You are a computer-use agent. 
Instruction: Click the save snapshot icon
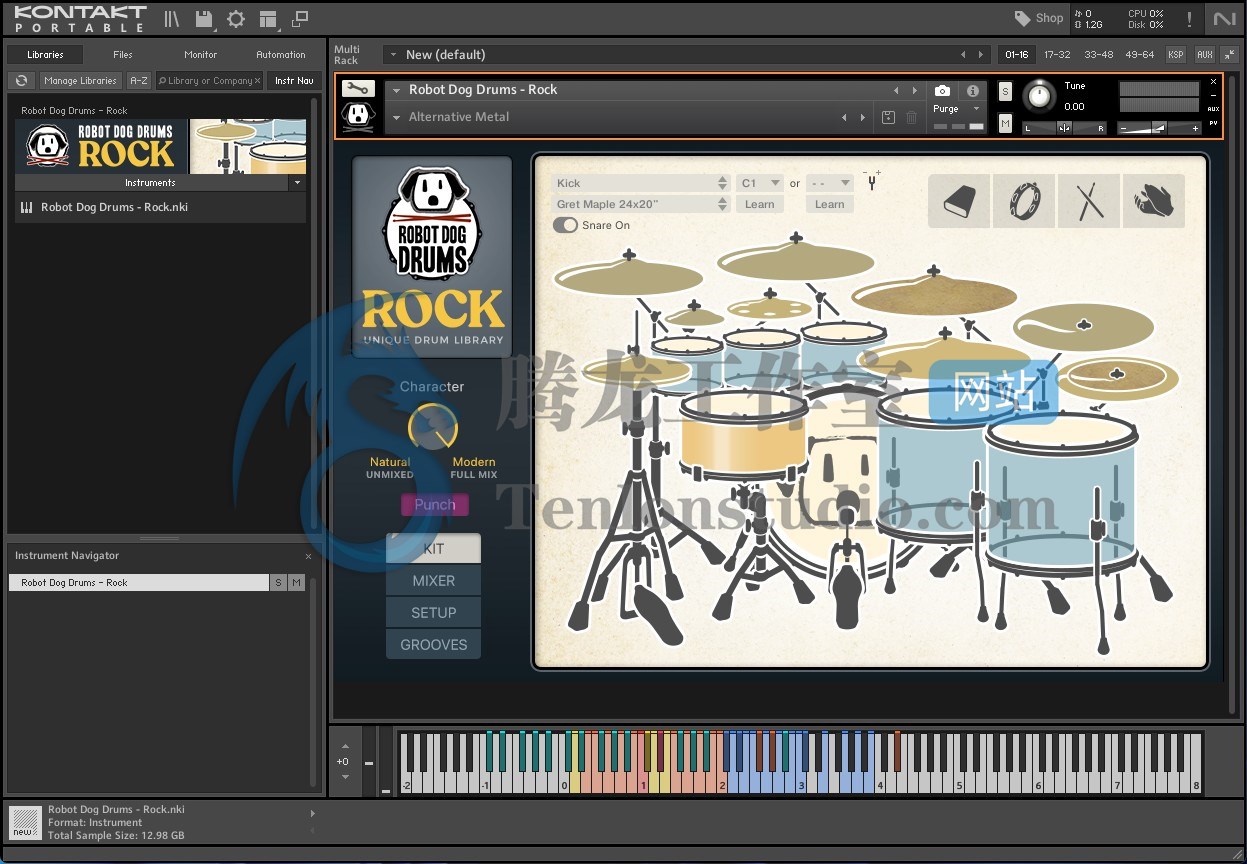click(888, 117)
